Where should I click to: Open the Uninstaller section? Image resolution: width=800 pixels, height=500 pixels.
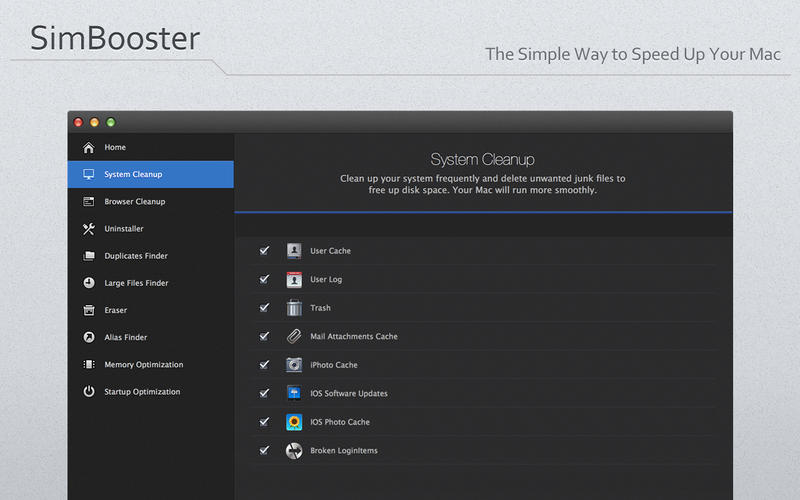coord(151,229)
